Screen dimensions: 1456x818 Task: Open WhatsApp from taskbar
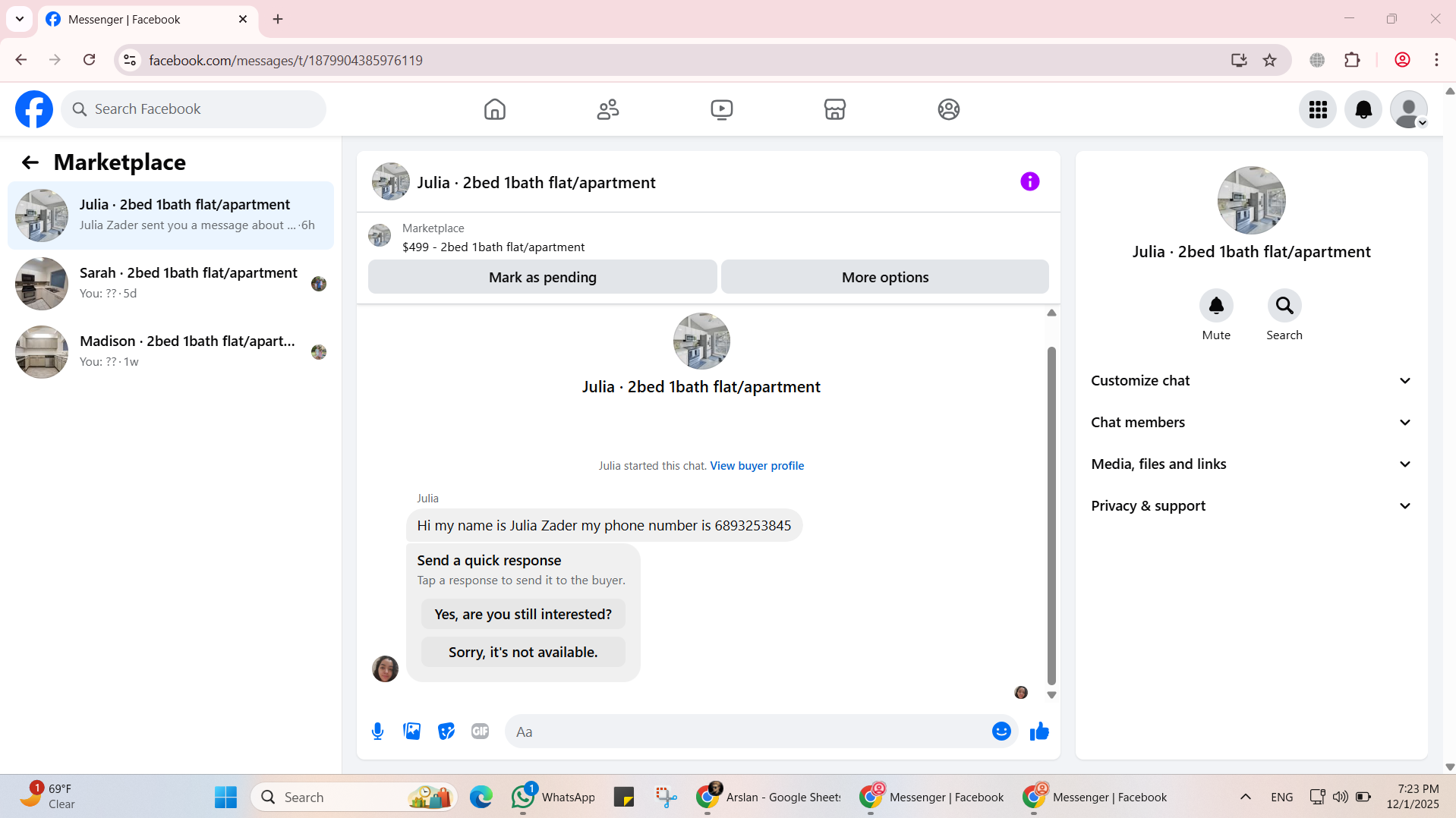click(553, 797)
